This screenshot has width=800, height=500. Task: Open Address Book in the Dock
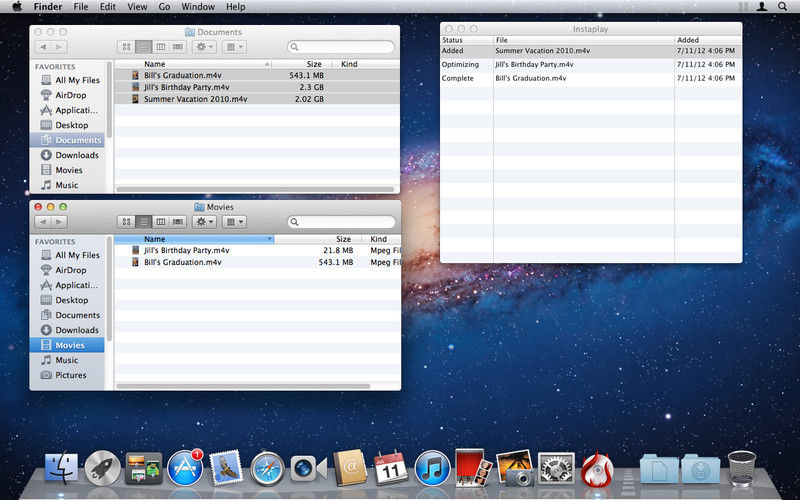coord(350,468)
